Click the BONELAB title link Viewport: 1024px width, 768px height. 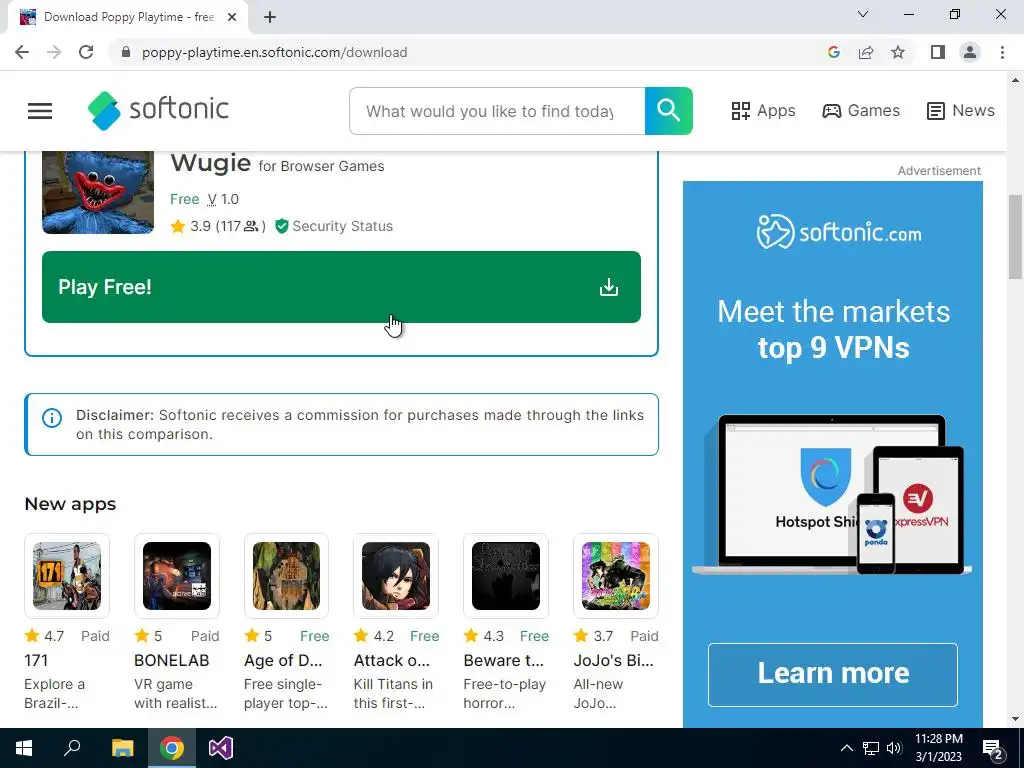(x=172, y=660)
